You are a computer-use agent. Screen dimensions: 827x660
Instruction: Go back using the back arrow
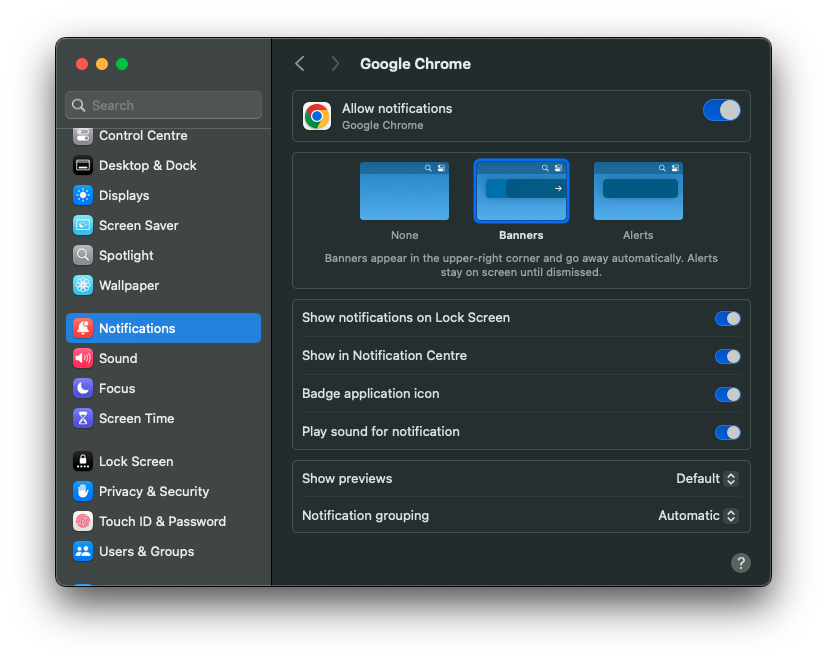point(299,64)
